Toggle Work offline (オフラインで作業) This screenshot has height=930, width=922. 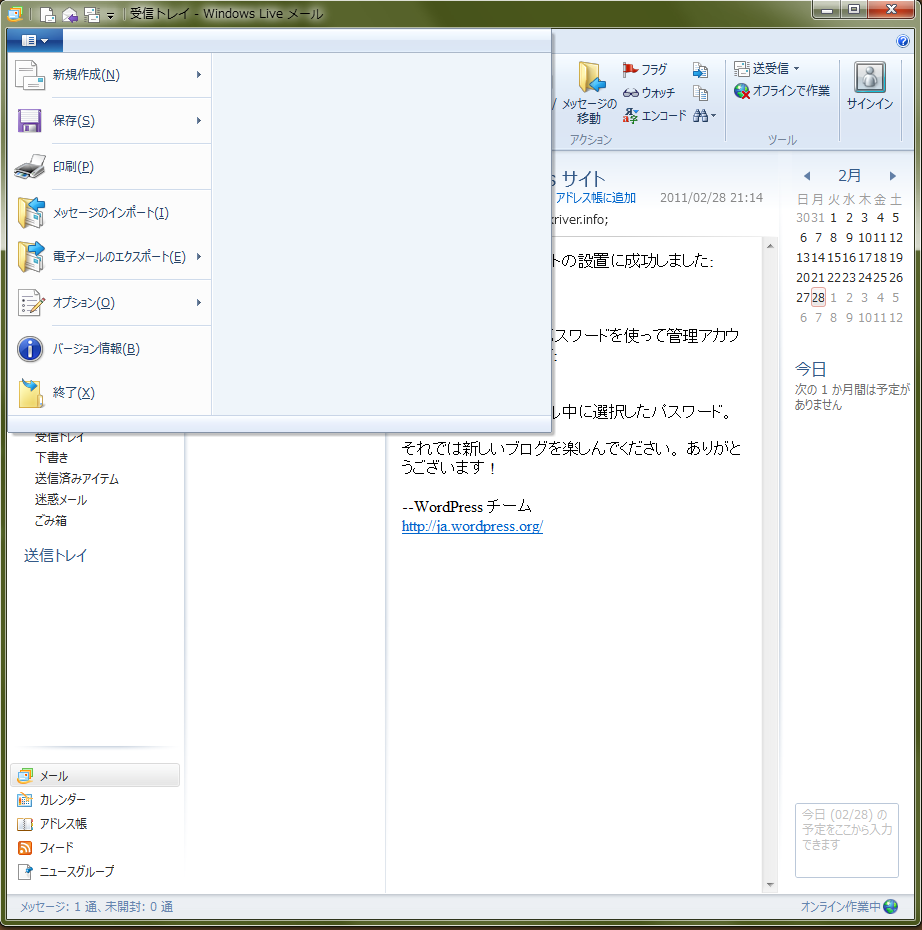(x=782, y=91)
